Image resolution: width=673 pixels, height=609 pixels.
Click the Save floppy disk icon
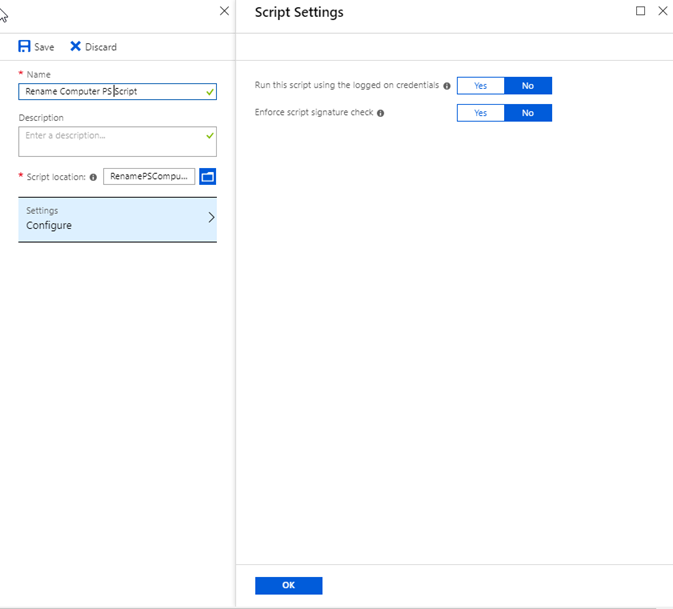pos(24,46)
